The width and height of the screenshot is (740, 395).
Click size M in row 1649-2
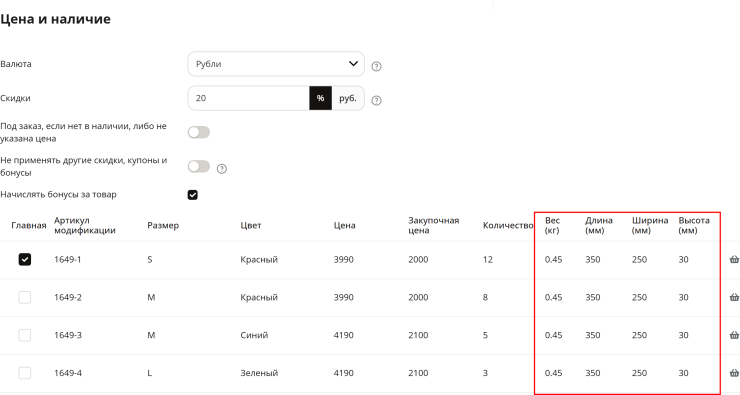pos(151,297)
